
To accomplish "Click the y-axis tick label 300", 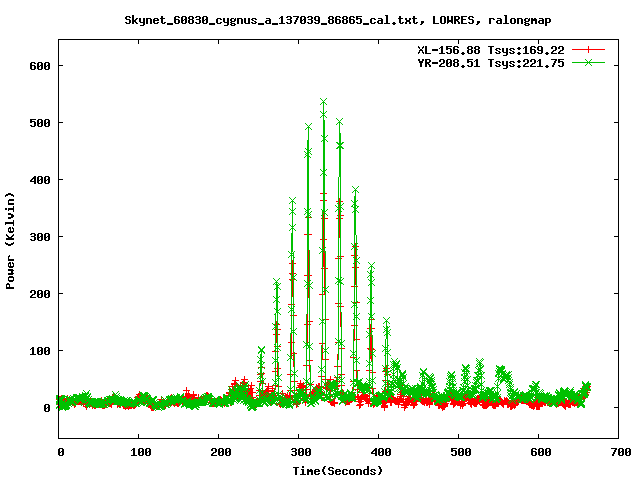I will tap(40, 237).
